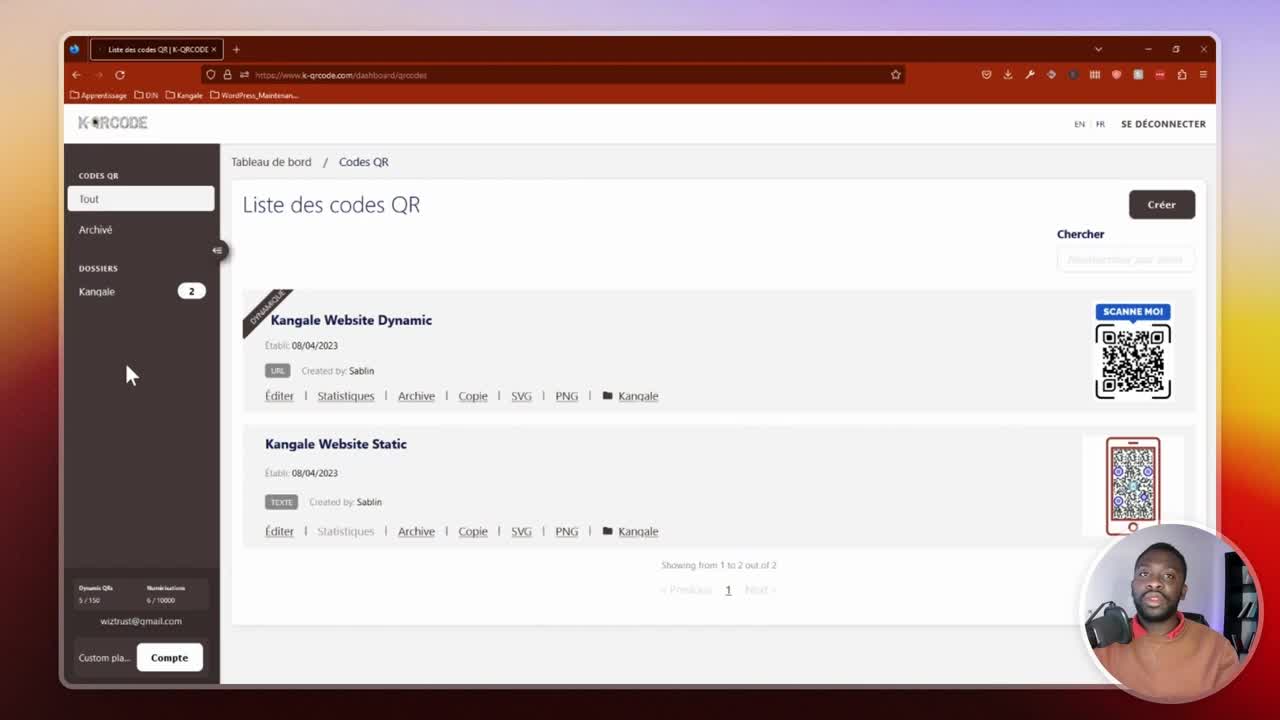Click the browser address bar URL
This screenshot has width=1280, height=720.
(x=341, y=75)
